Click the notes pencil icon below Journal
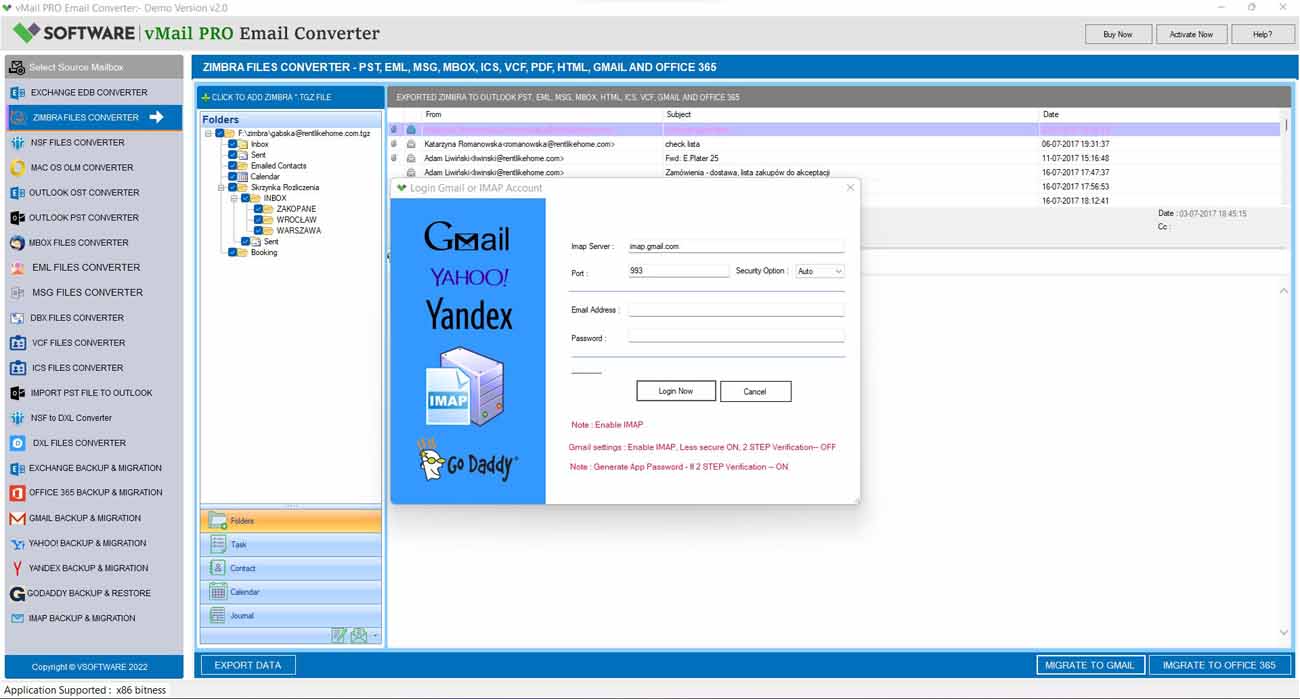This screenshot has height=699, width=1300. tap(339, 635)
